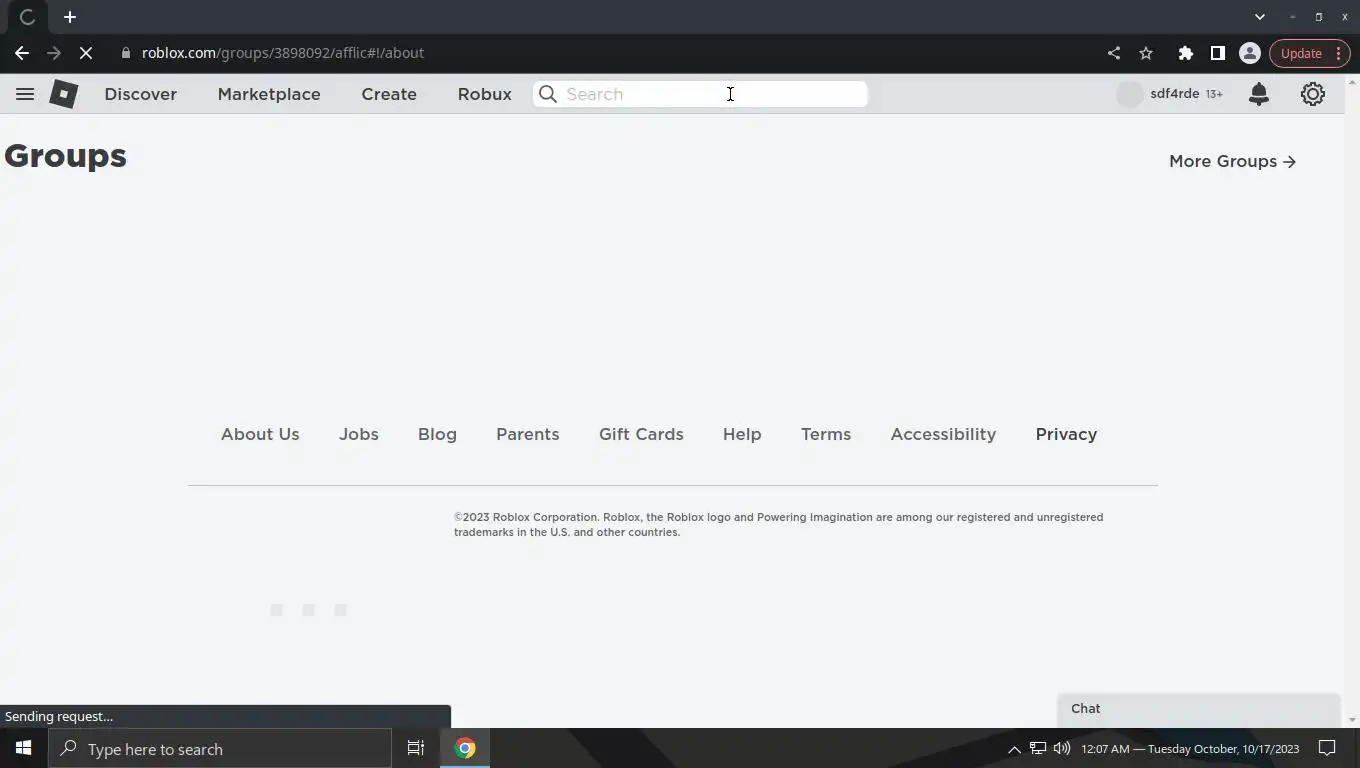Image resolution: width=1360 pixels, height=768 pixels.
Task: Open the Windows Start menu
Action: pos(24,749)
